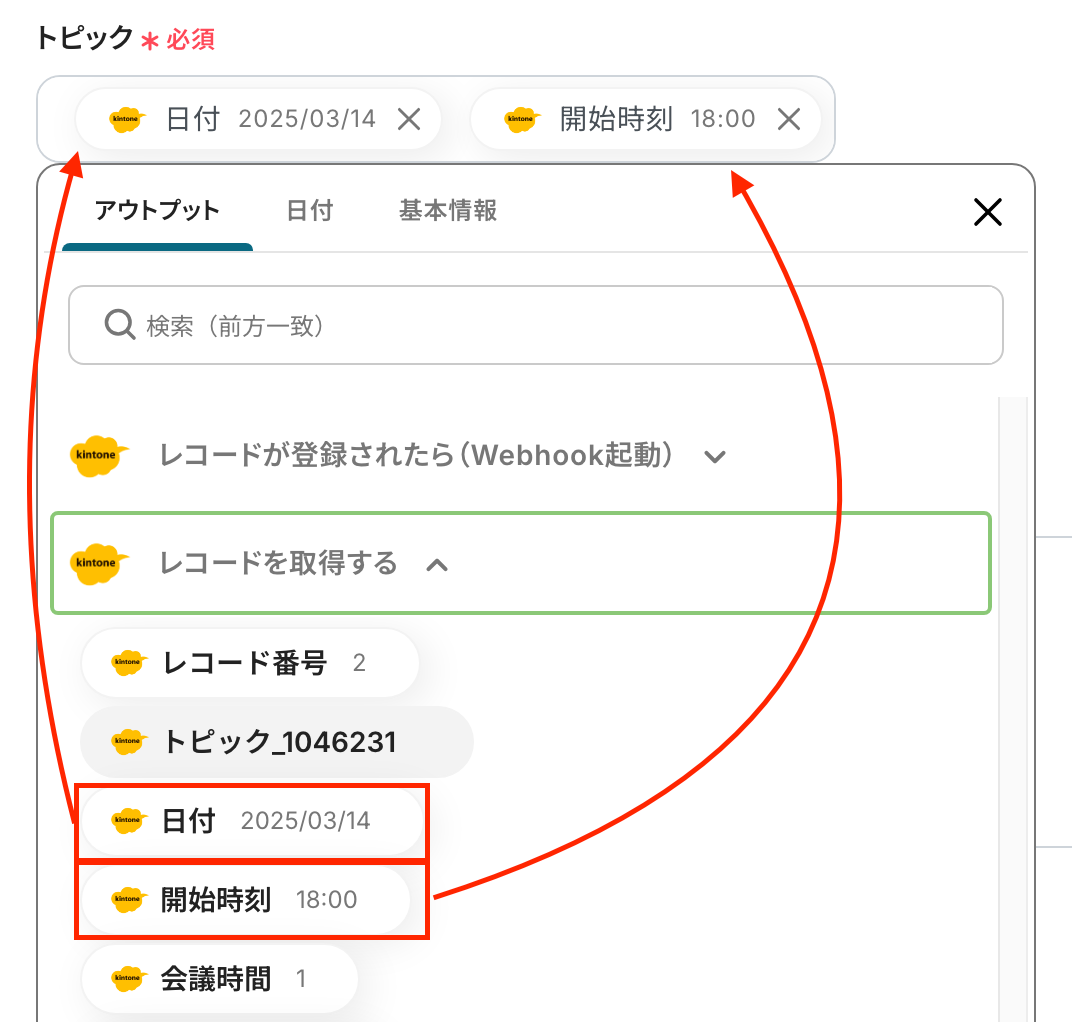Click the search magnifier icon
1072x1022 pixels.
point(120,325)
